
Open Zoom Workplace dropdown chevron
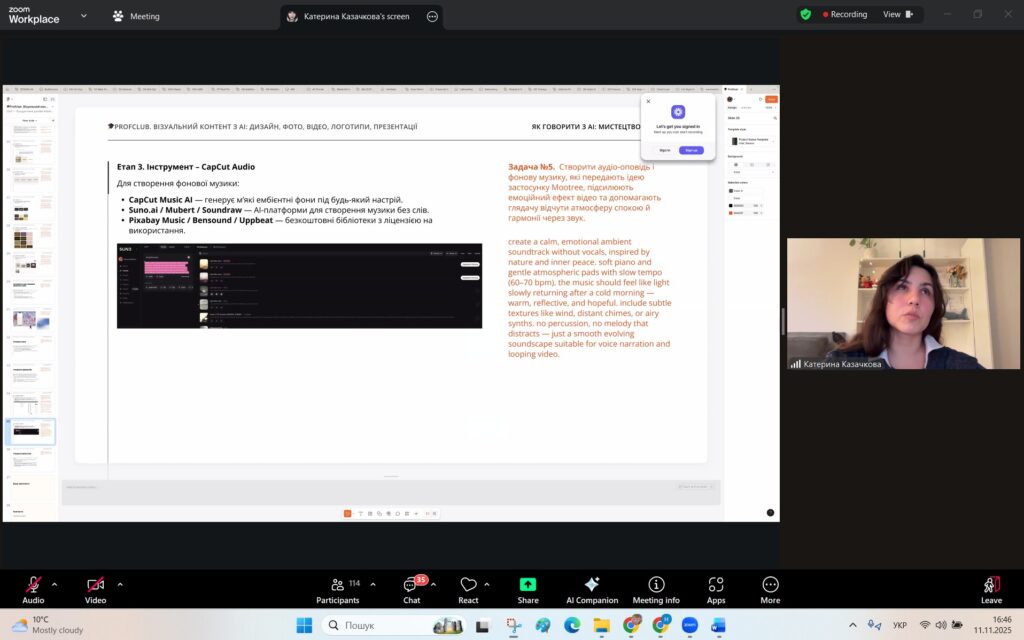tap(83, 16)
